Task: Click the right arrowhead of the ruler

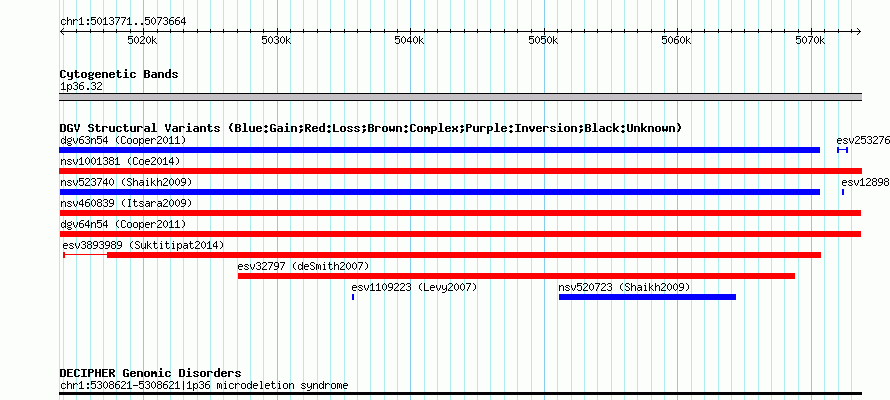Action: tap(859, 32)
